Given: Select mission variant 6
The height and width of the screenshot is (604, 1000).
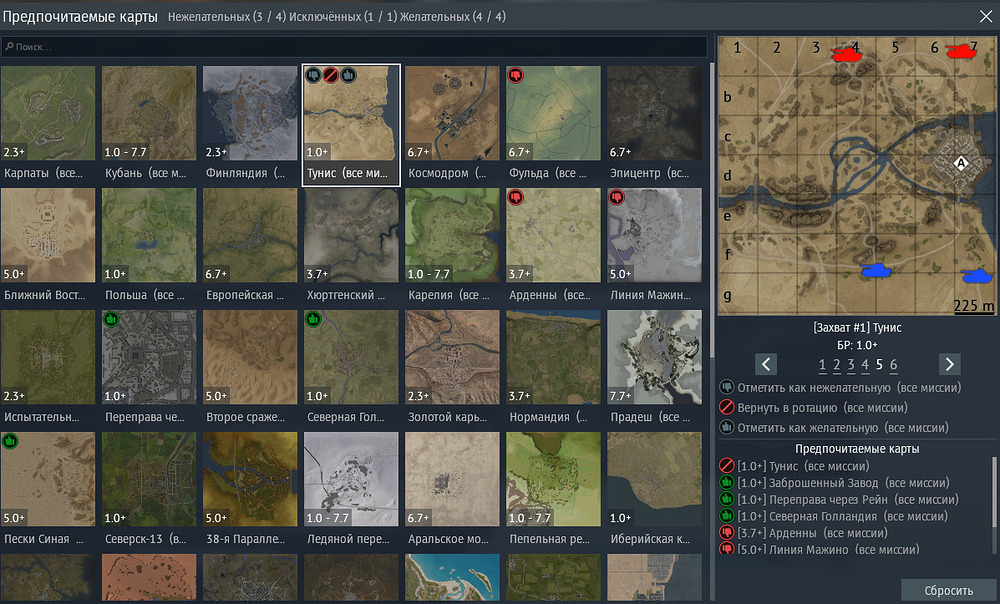Looking at the screenshot, I should [x=893, y=365].
